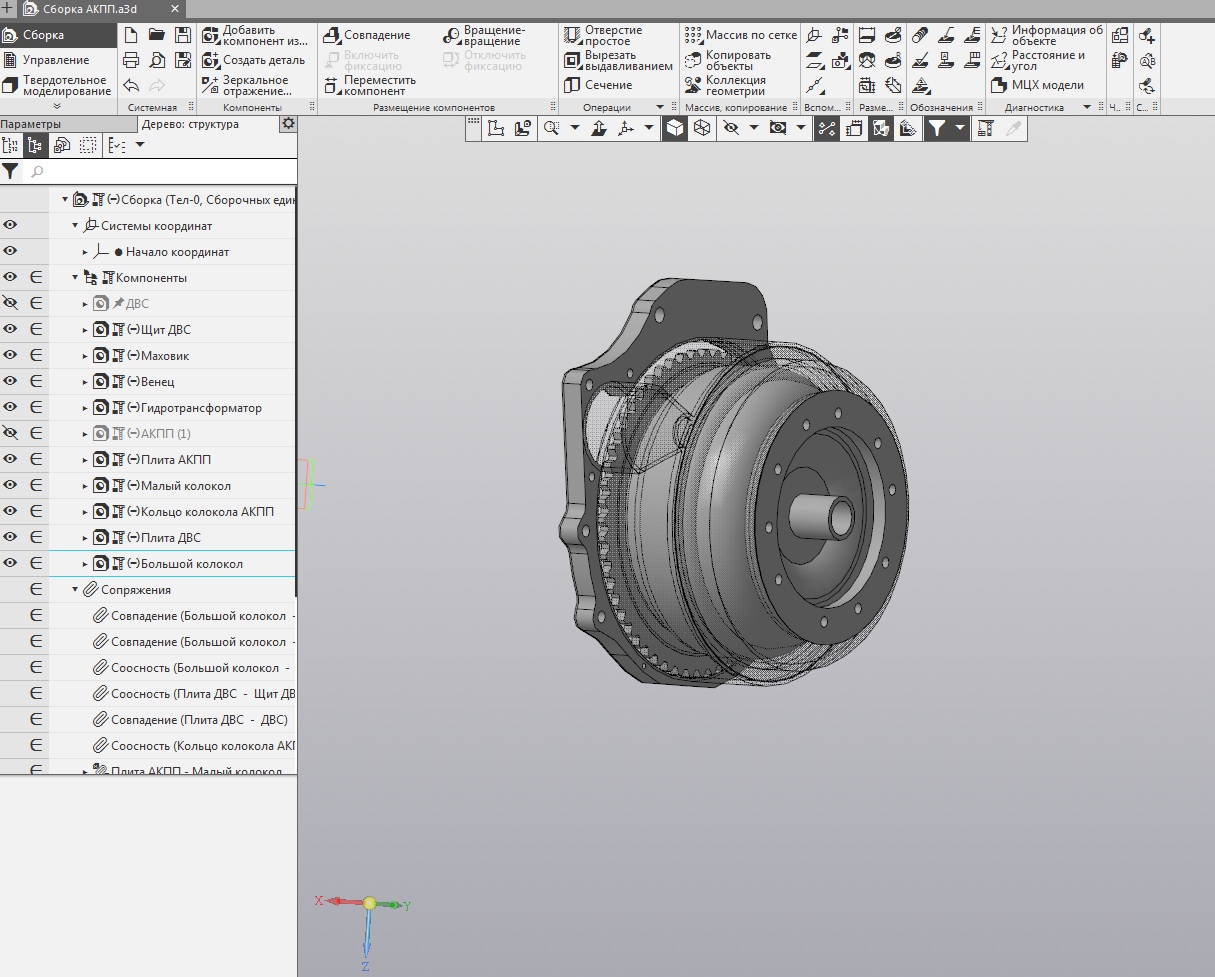Toggle visibility of Большой колокол
Viewport: 1215px width, 977px height.
[11, 563]
